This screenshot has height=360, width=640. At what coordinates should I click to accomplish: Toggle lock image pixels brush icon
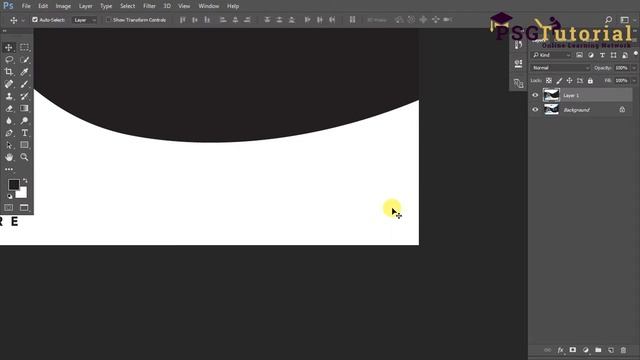559,81
